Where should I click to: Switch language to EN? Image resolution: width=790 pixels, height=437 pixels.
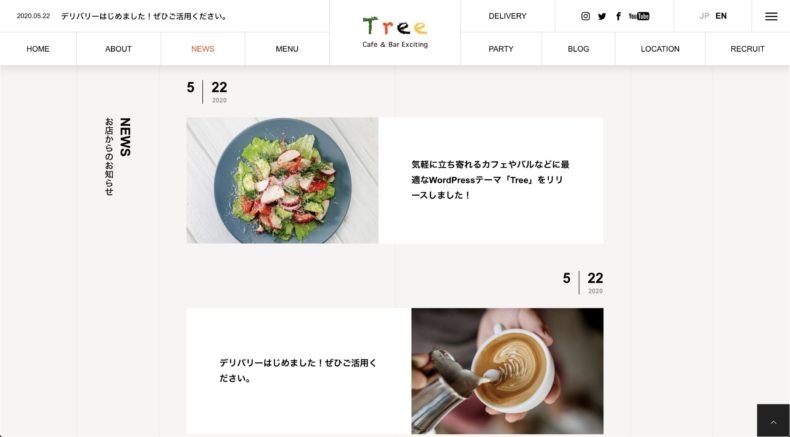click(x=721, y=16)
